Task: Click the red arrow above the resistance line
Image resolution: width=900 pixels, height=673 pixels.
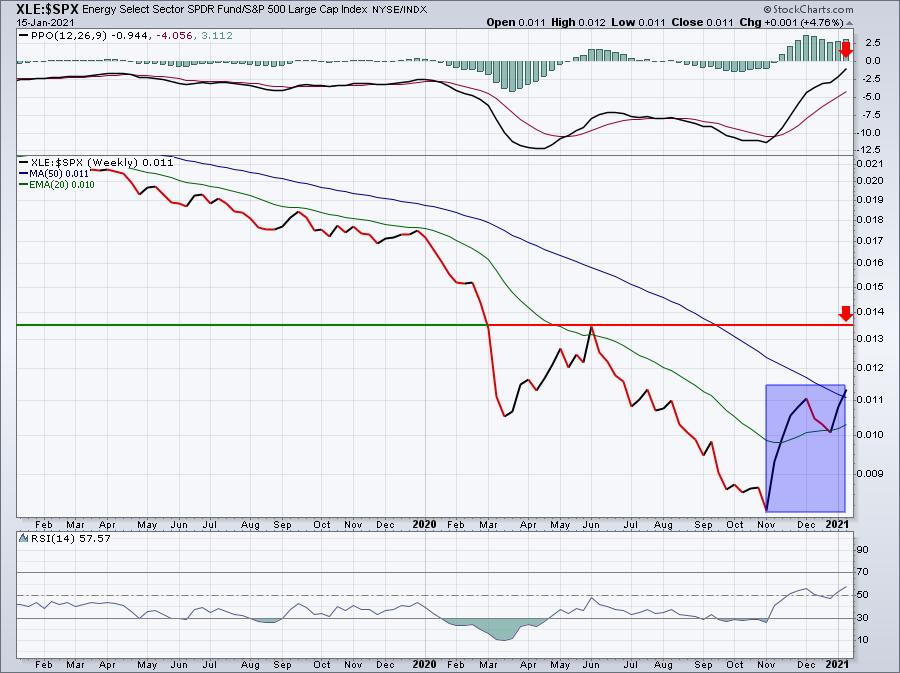Action: click(x=845, y=314)
